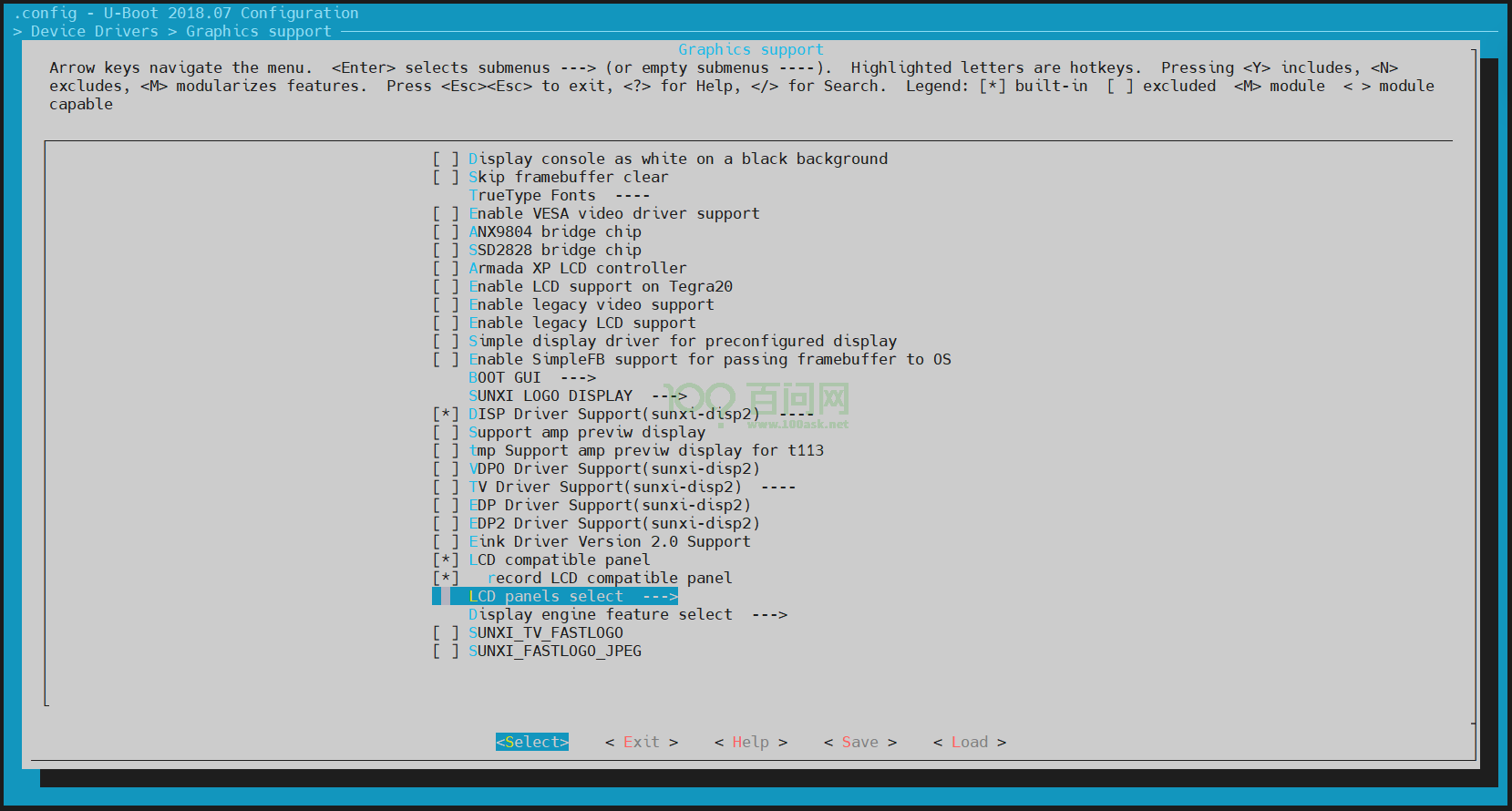Image resolution: width=1512 pixels, height=811 pixels.
Task: Disable DISP Driver Support (sunxi-disp2) checkbox
Action: point(446,414)
